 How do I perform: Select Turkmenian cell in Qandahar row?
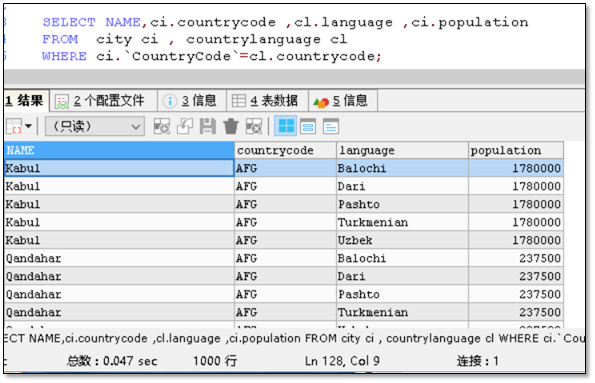click(402, 312)
